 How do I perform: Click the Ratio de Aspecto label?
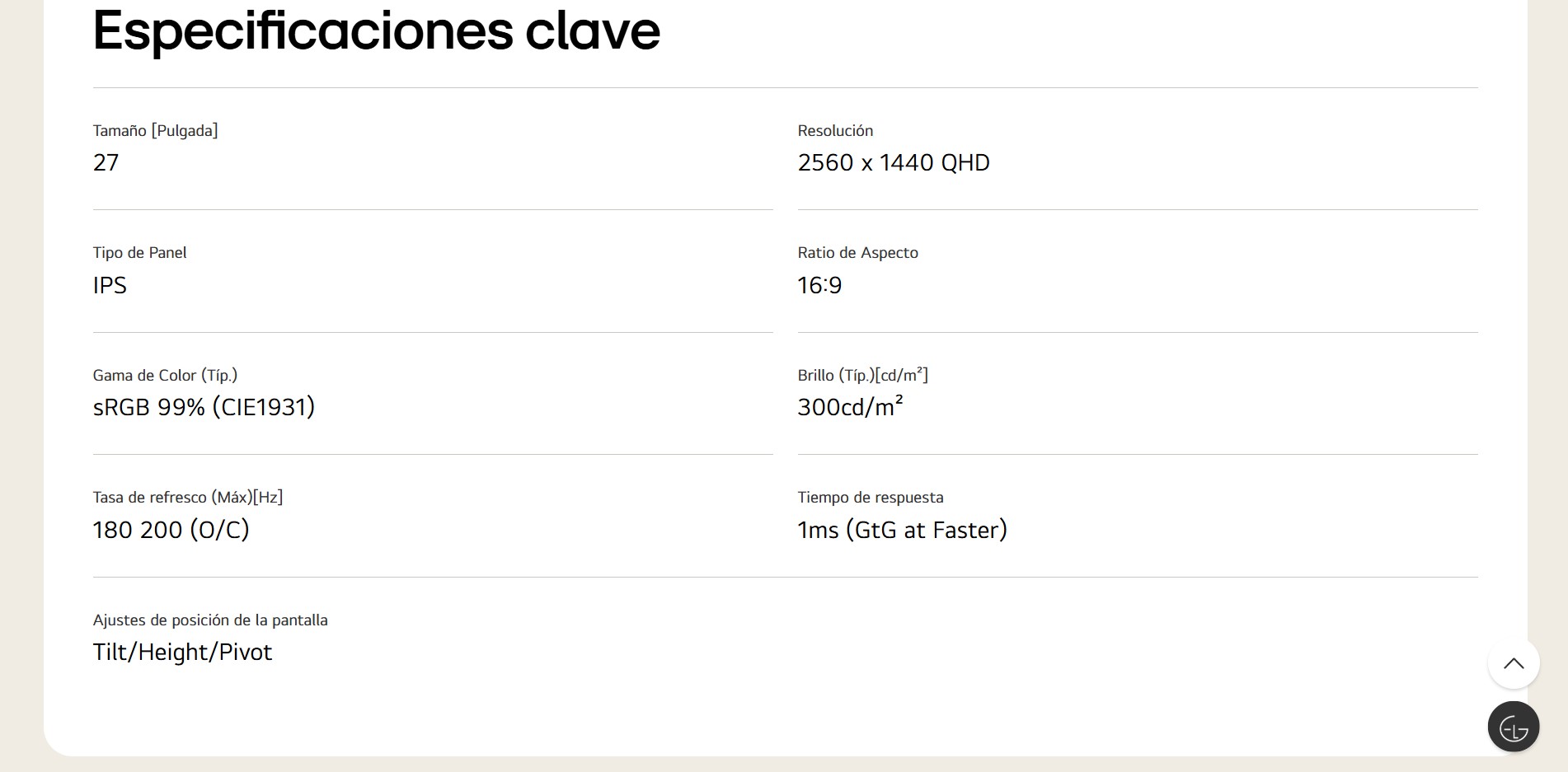(857, 252)
